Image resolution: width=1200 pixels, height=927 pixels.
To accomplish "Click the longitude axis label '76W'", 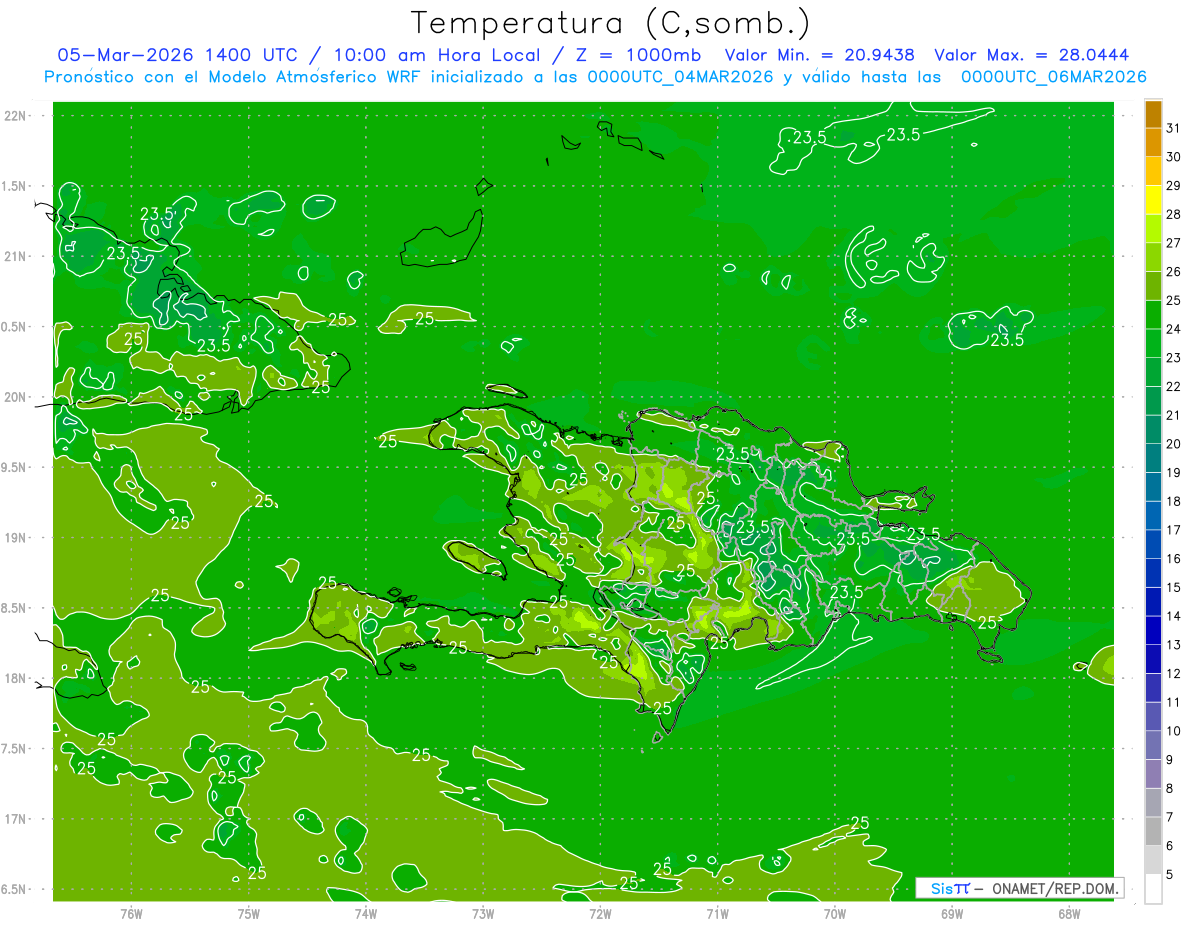I will tap(131, 913).
